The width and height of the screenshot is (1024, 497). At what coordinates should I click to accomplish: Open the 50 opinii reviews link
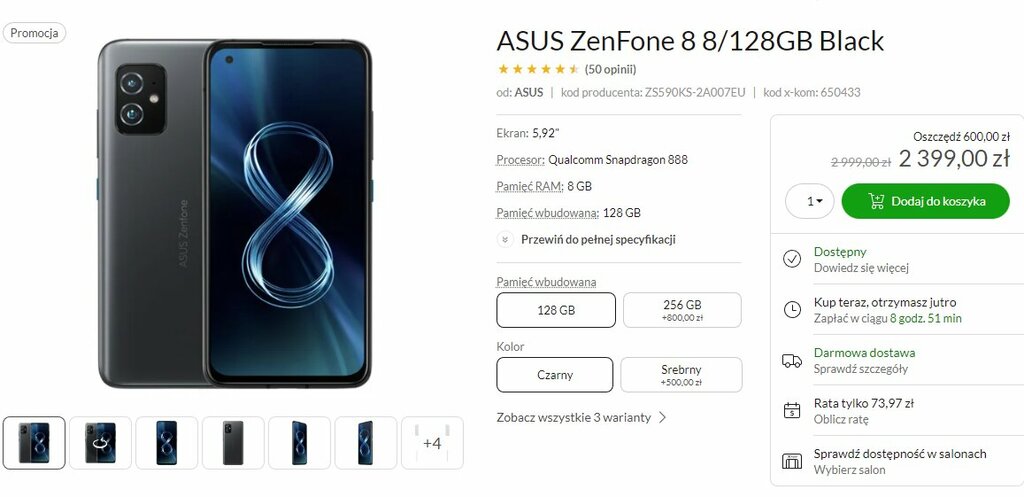(x=610, y=69)
